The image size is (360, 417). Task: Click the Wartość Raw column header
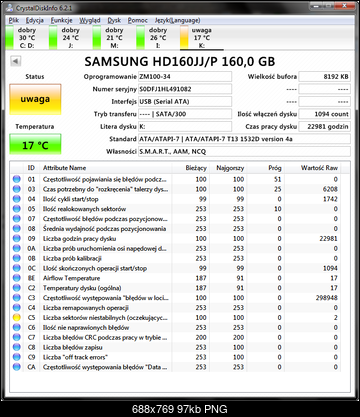tap(312, 168)
